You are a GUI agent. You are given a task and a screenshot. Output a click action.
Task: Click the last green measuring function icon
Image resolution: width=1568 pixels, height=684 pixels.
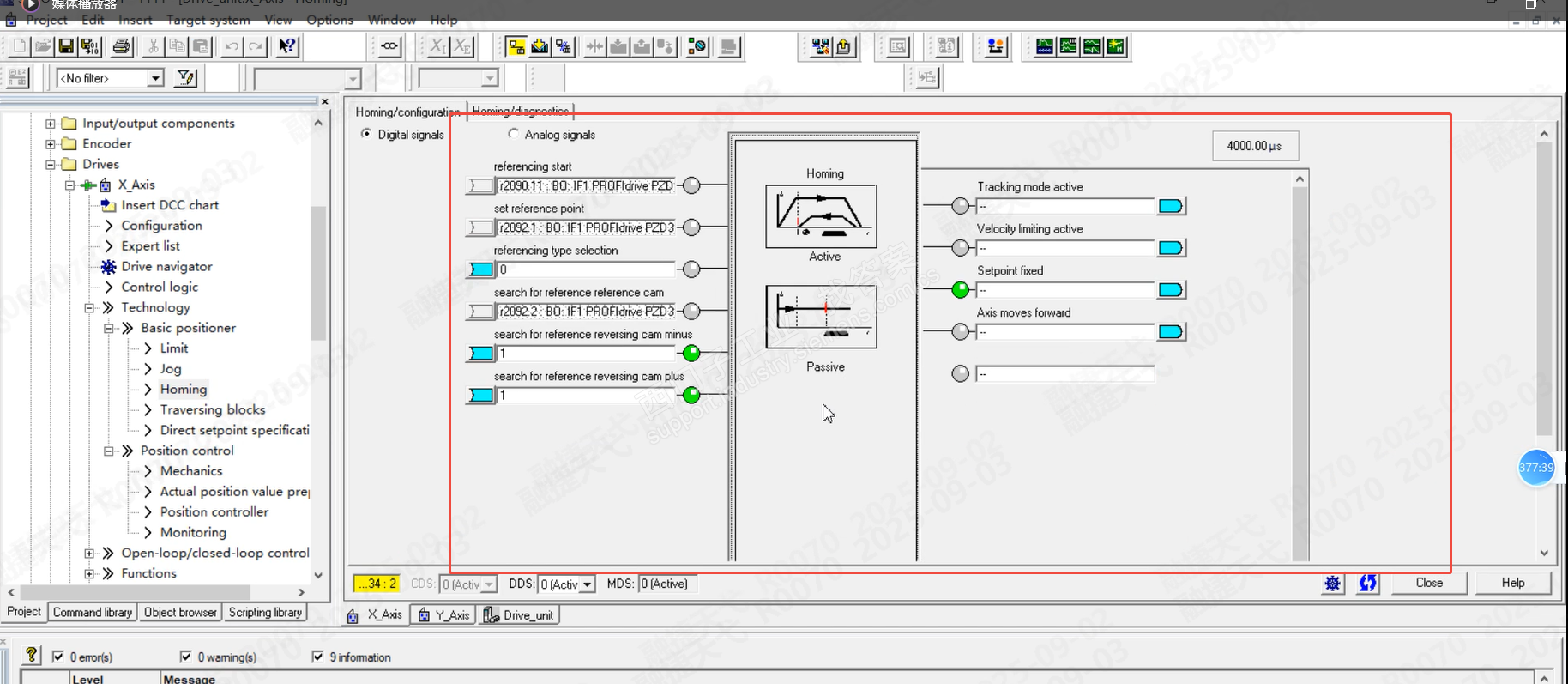coord(1116,46)
